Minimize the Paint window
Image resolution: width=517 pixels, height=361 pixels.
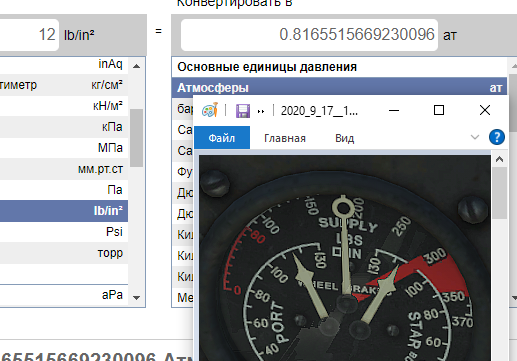(394, 110)
